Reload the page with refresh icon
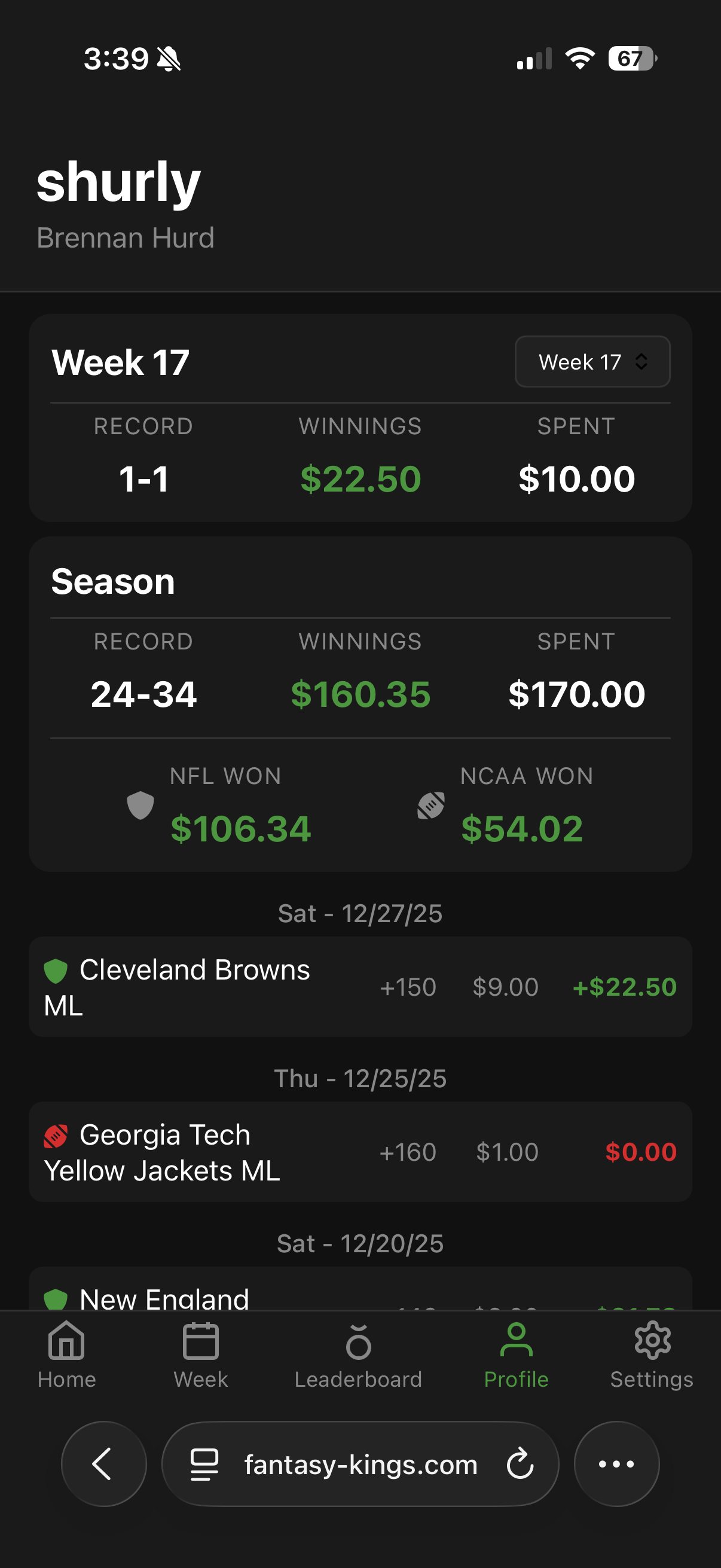This screenshot has height=1568, width=721. point(520,1464)
